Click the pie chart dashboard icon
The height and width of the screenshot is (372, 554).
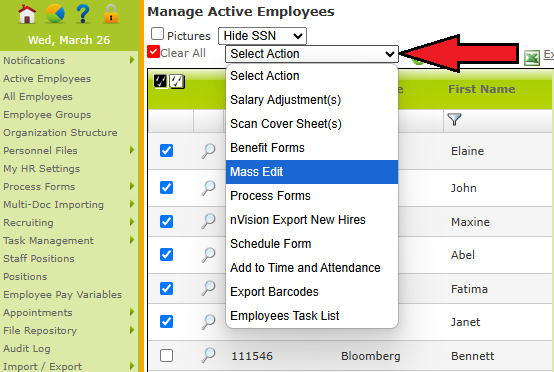point(55,14)
